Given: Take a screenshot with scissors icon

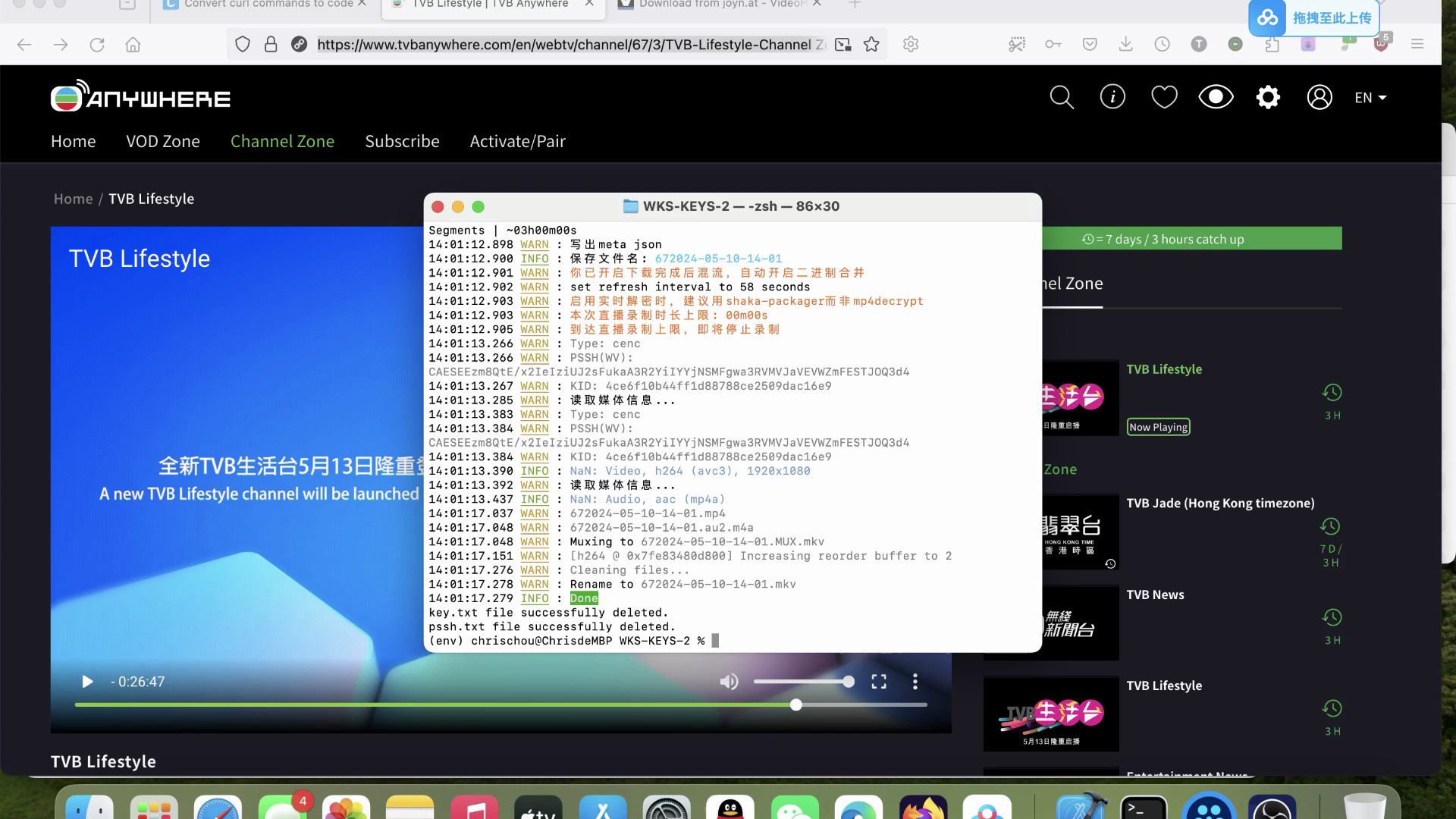Looking at the screenshot, I should [x=1017, y=45].
